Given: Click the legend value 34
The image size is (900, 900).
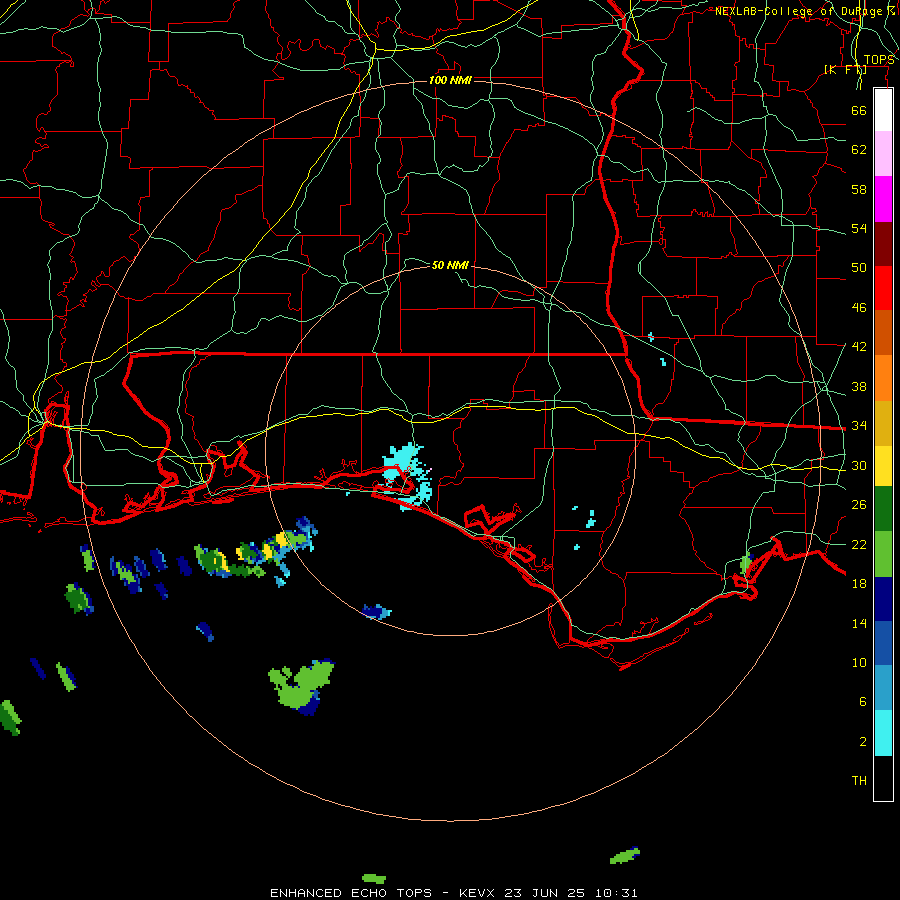Looking at the screenshot, I should 859,425.
